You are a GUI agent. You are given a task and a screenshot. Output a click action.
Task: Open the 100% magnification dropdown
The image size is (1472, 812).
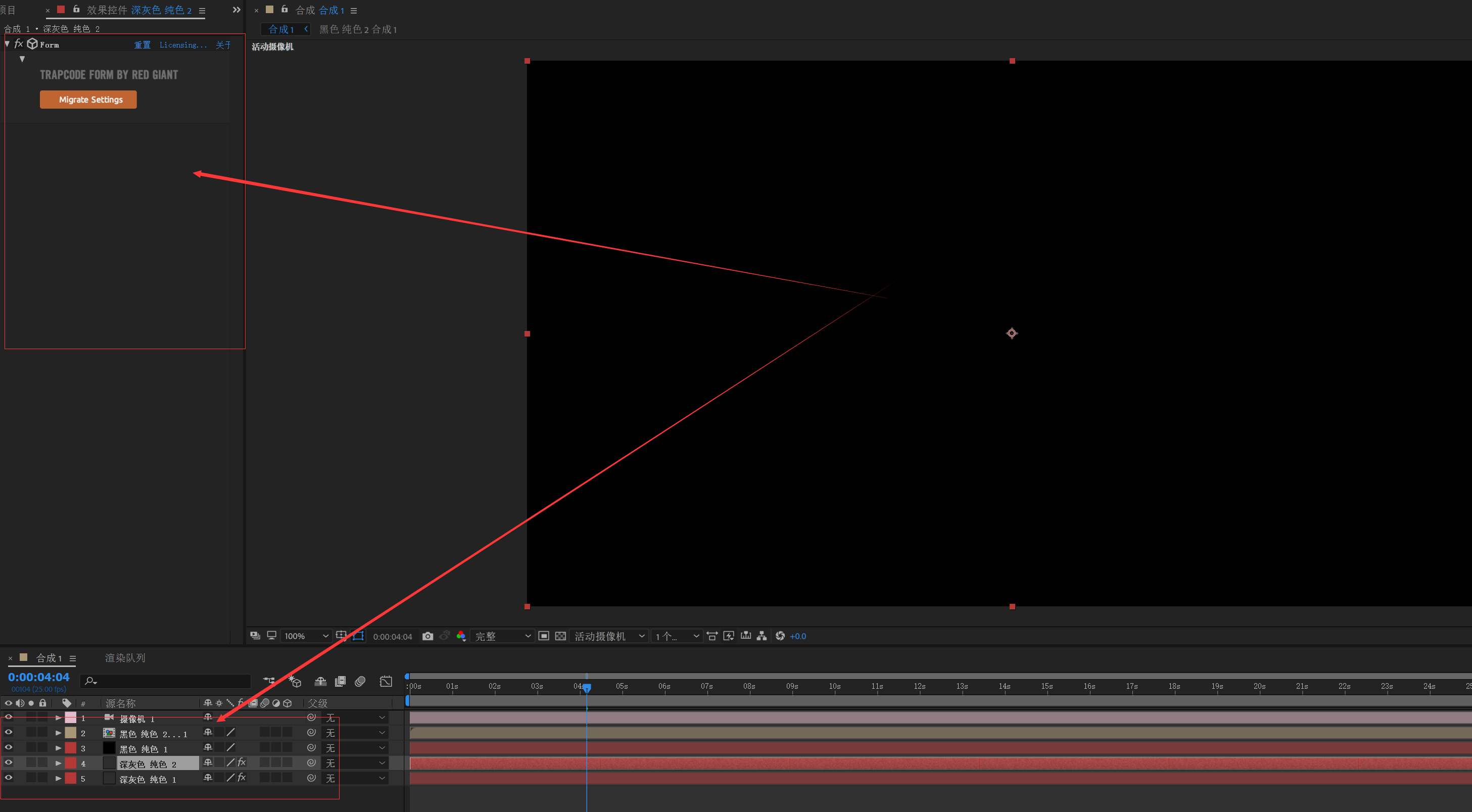[306, 636]
